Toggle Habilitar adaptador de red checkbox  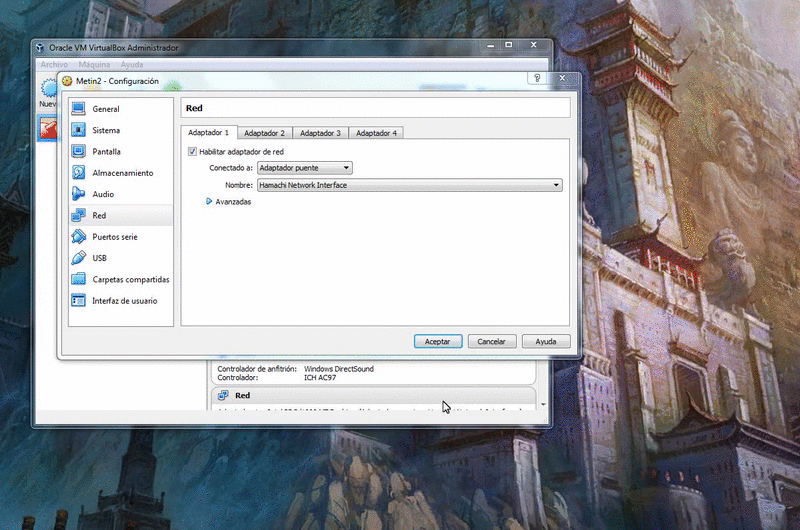[x=192, y=152]
